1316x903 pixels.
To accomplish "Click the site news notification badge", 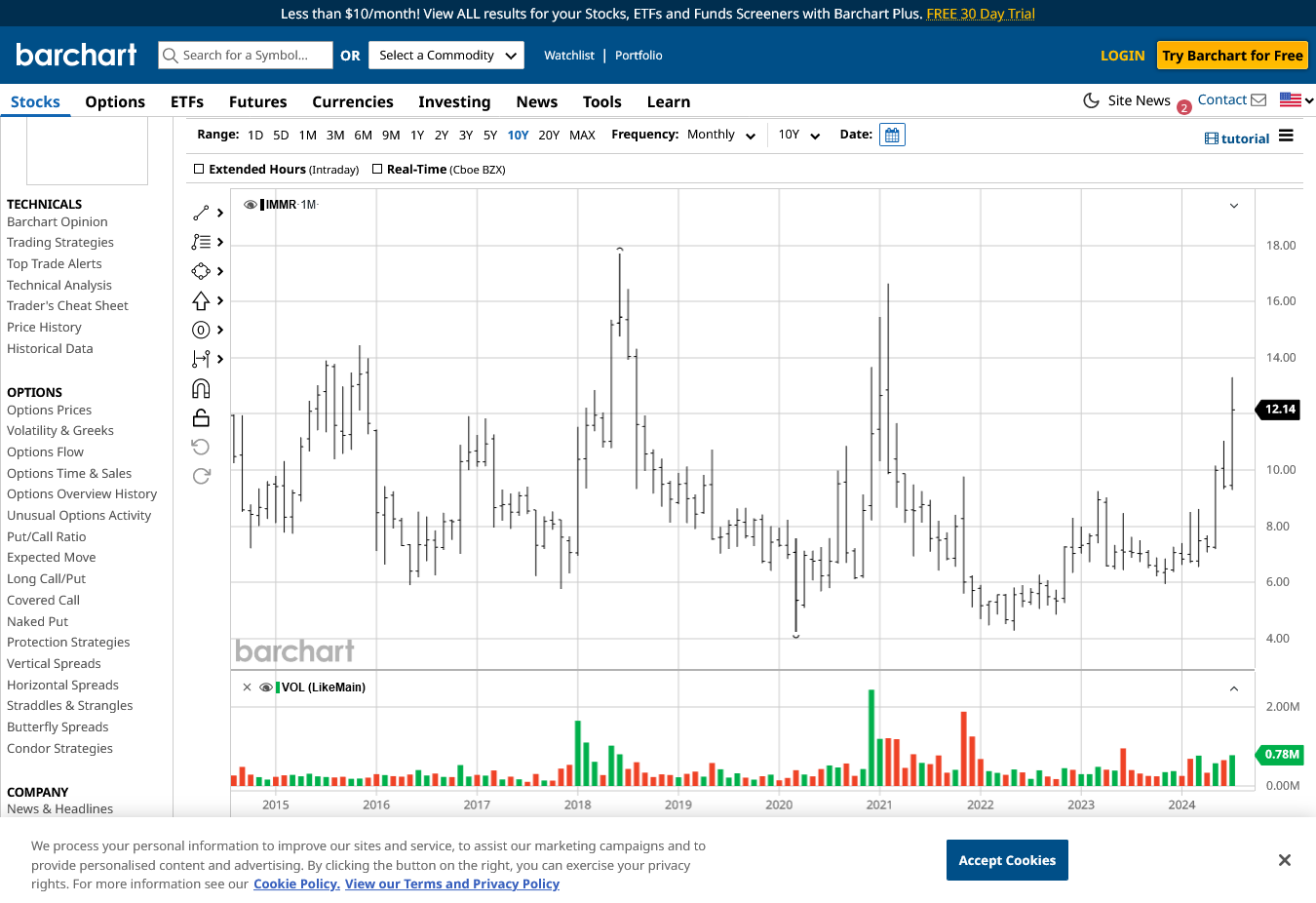I will point(1184,107).
